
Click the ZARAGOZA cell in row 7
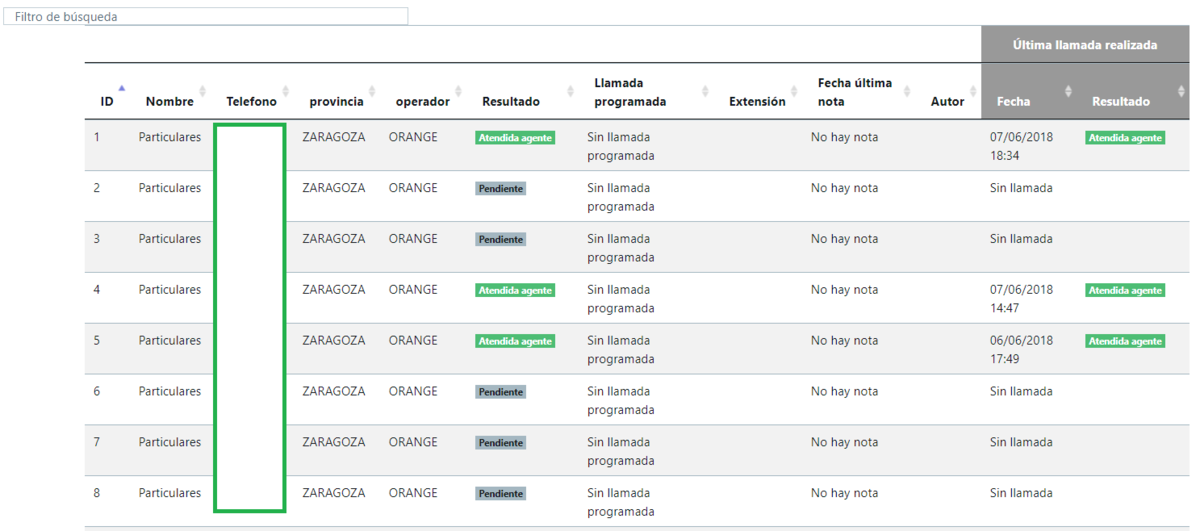333,443
